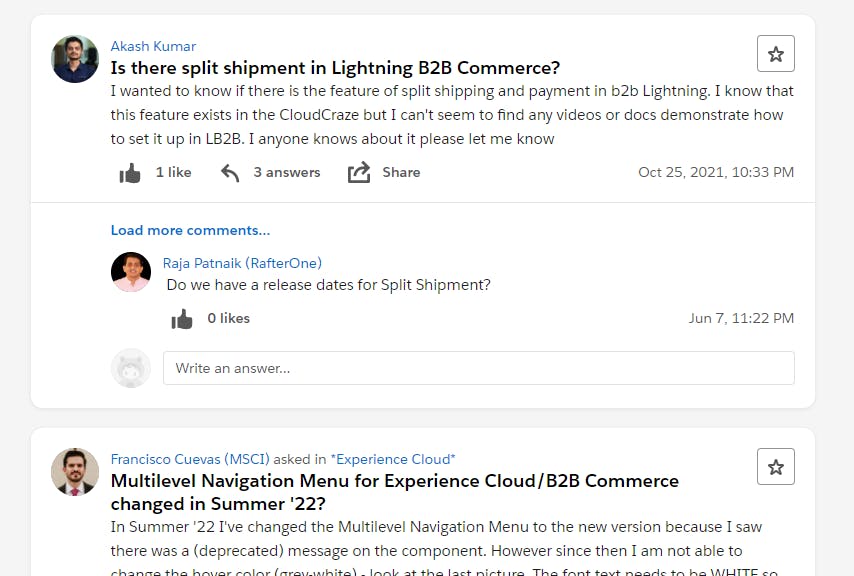
Task: Like Akash Kumar's post with thumbs-up icon
Action: 130,173
